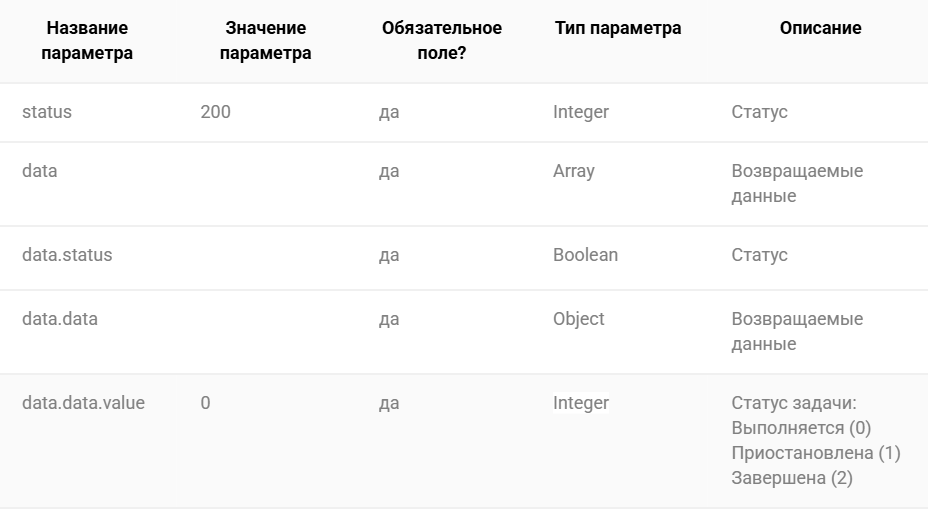The width and height of the screenshot is (928, 509).
Task: Click the 'Значение параметра' column header
Action: (265, 40)
